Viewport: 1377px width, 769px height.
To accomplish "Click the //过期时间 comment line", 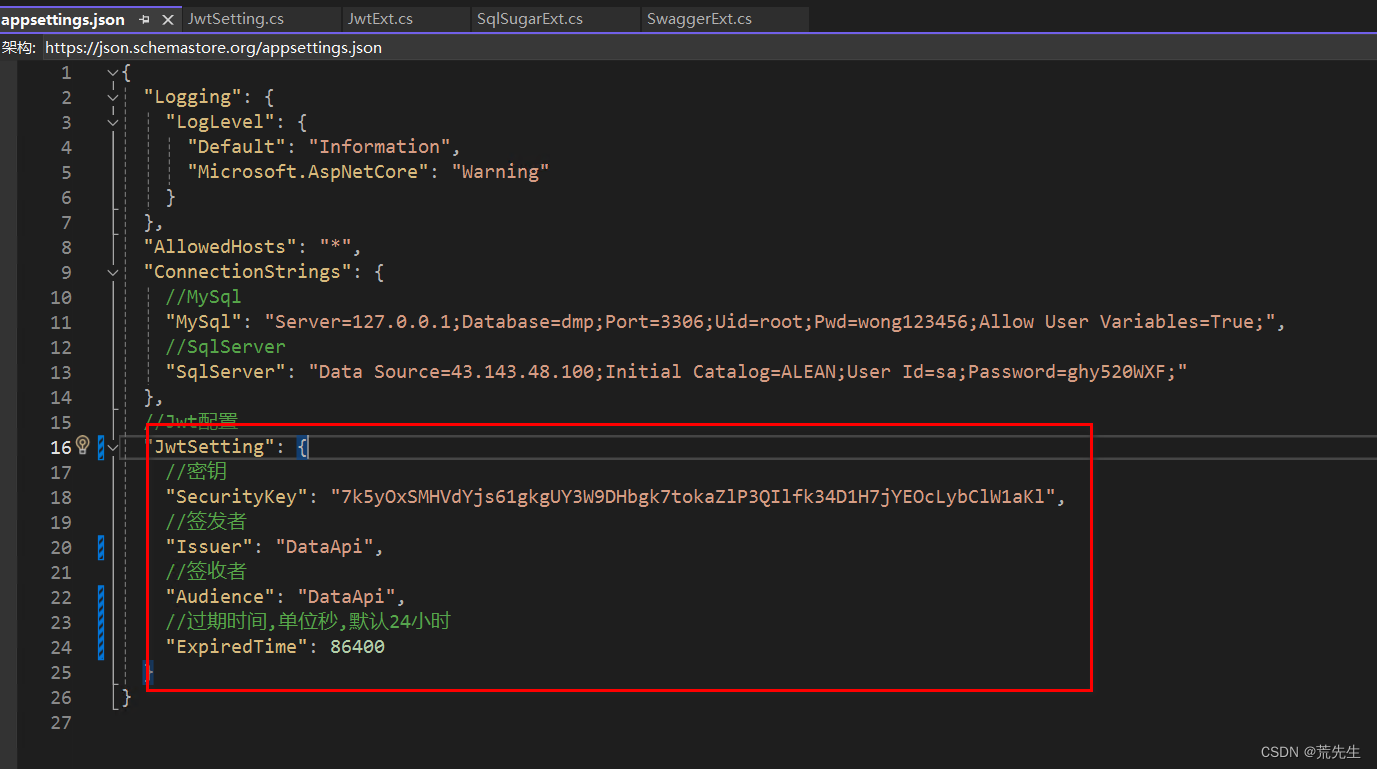I will tap(308, 622).
